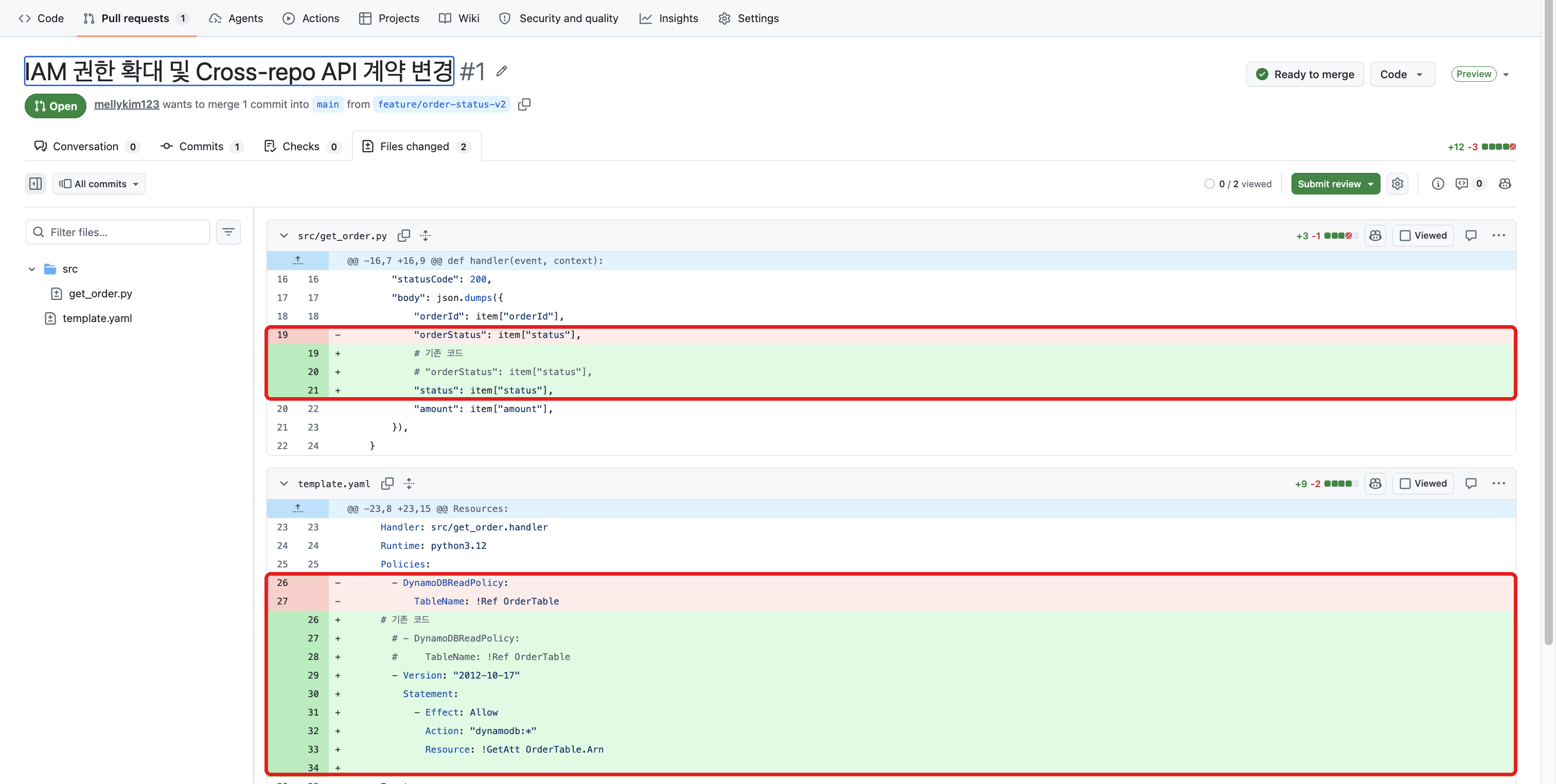Image resolution: width=1556 pixels, height=784 pixels.
Task: Select the Files changed tab
Action: [416, 146]
